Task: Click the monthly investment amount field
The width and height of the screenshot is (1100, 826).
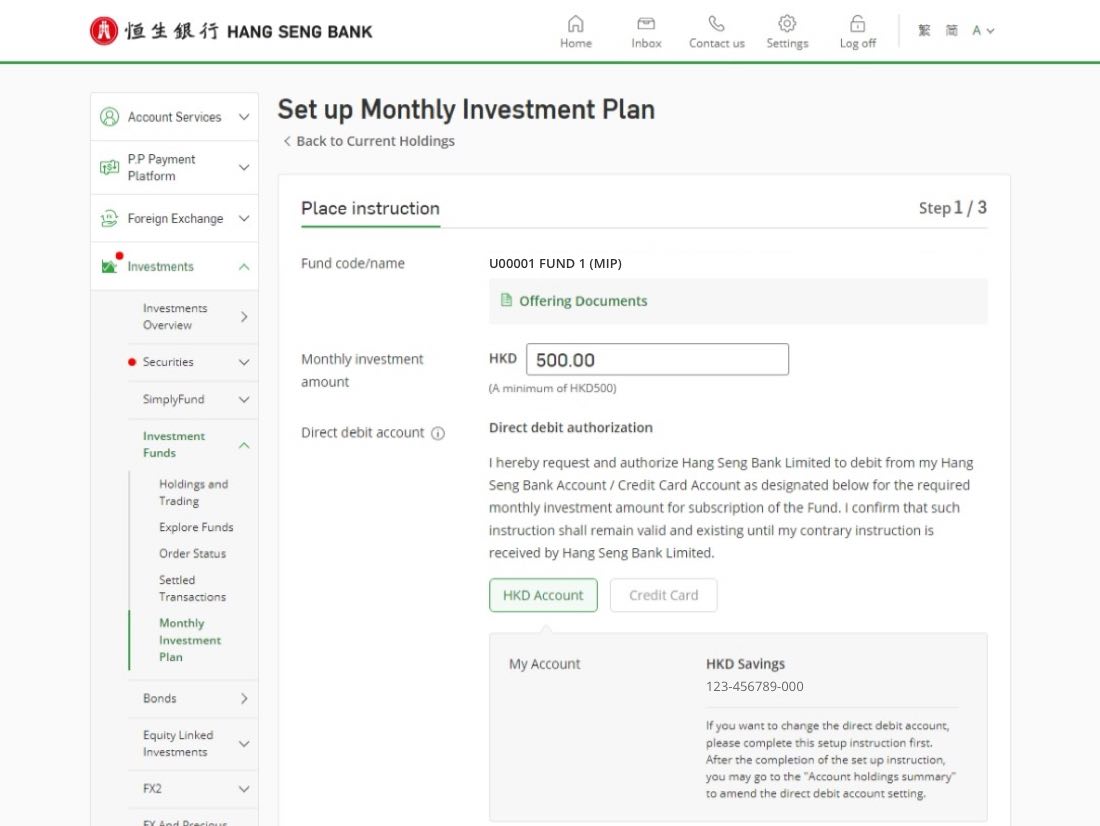Action: tap(657, 360)
